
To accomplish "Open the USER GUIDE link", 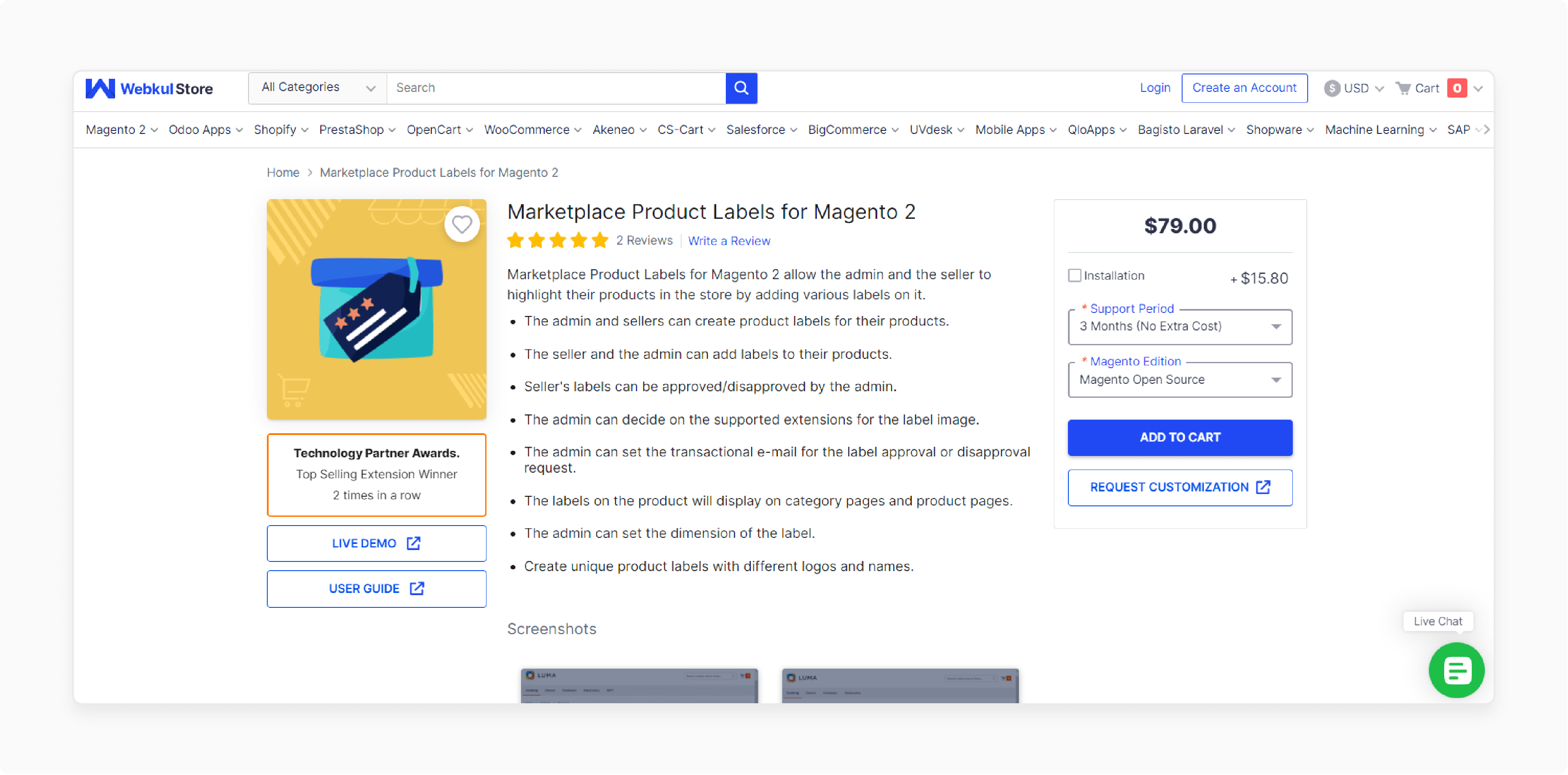I will pos(377,588).
